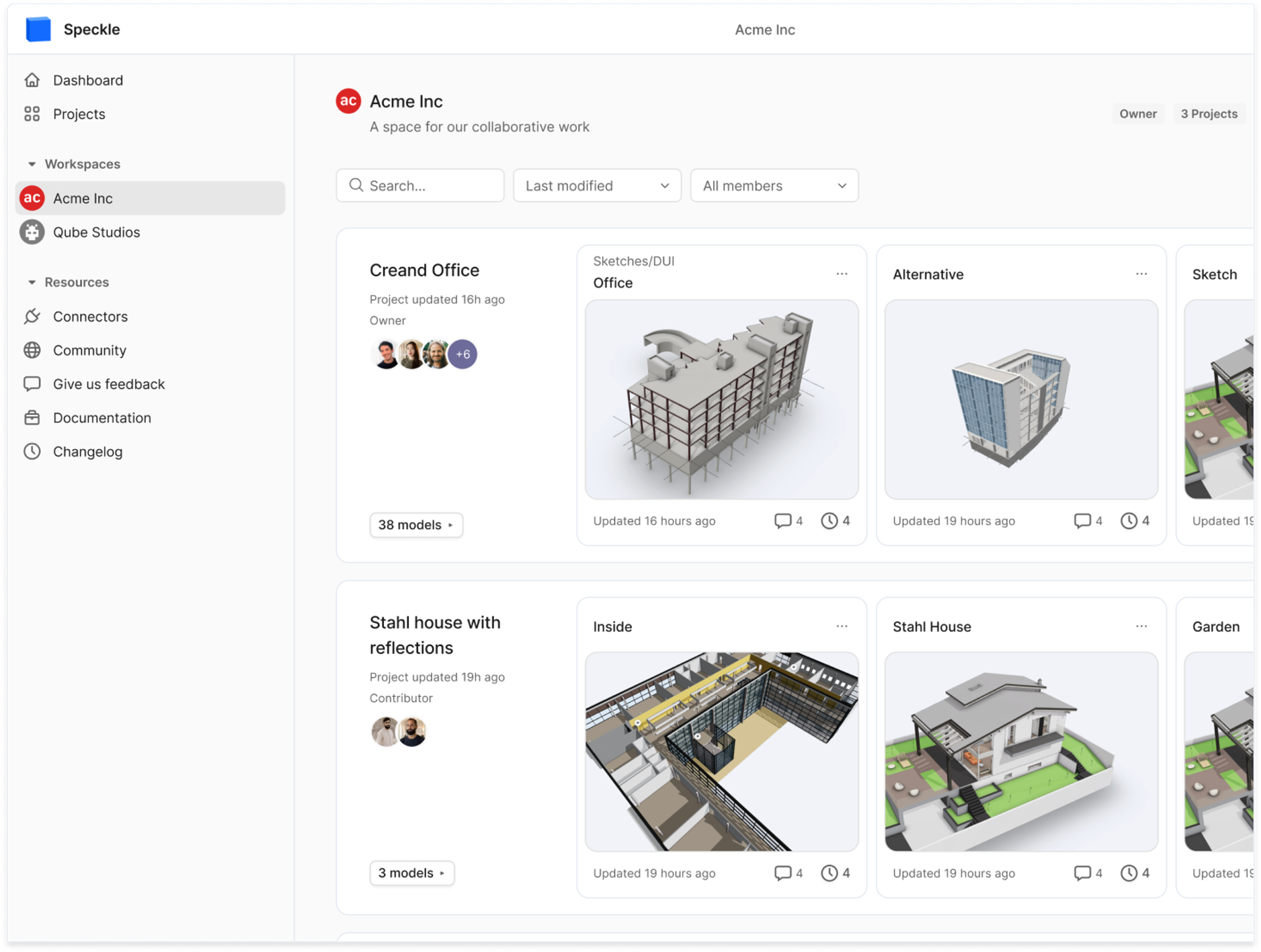This screenshot has height=952, width=1261.
Task: Open the Community link
Action: click(150, 350)
